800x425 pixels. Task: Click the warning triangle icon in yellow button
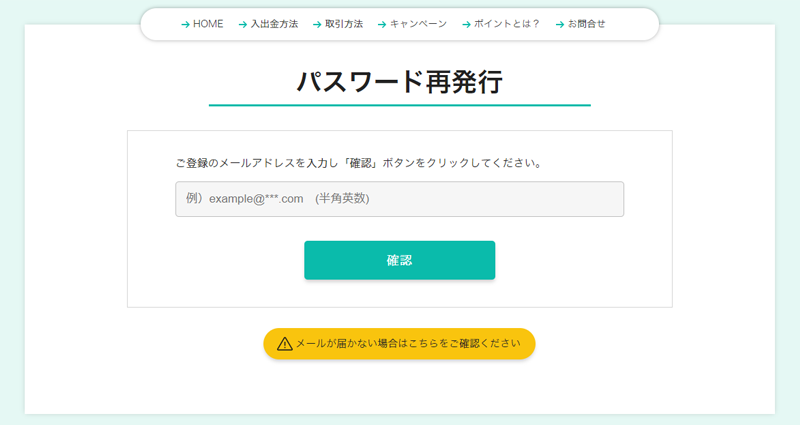(x=285, y=344)
